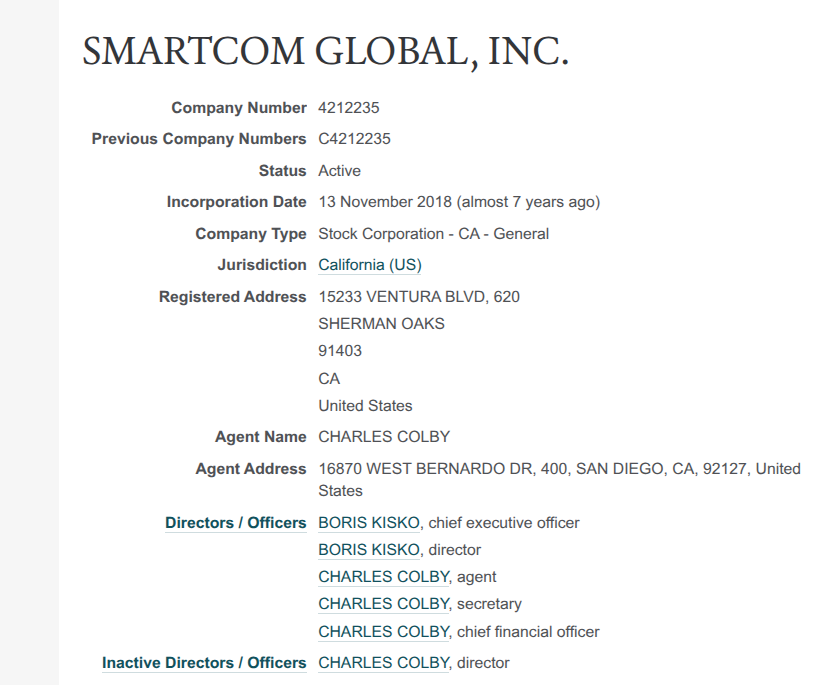The height and width of the screenshot is (685, 834).
Task: Open the Inactive Directors / Officers link
Action: click(204, 663)
